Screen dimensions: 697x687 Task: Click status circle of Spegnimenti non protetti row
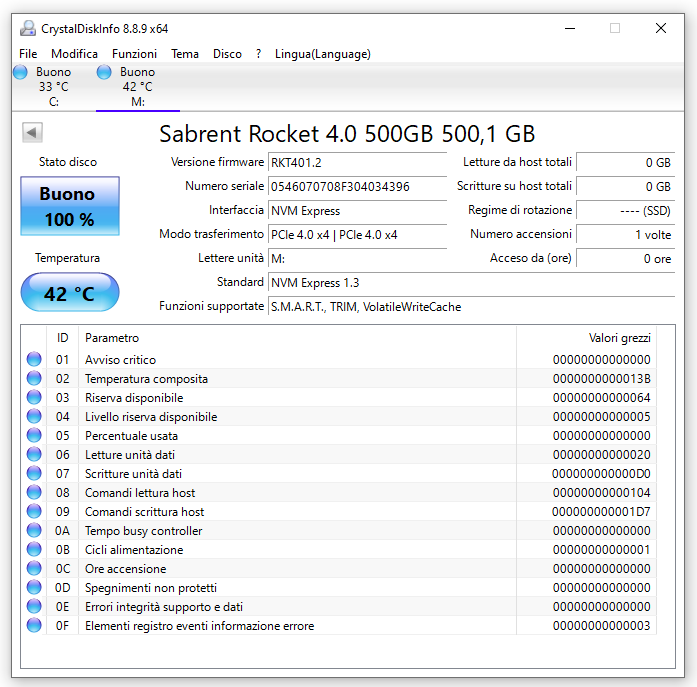point(34,587)
